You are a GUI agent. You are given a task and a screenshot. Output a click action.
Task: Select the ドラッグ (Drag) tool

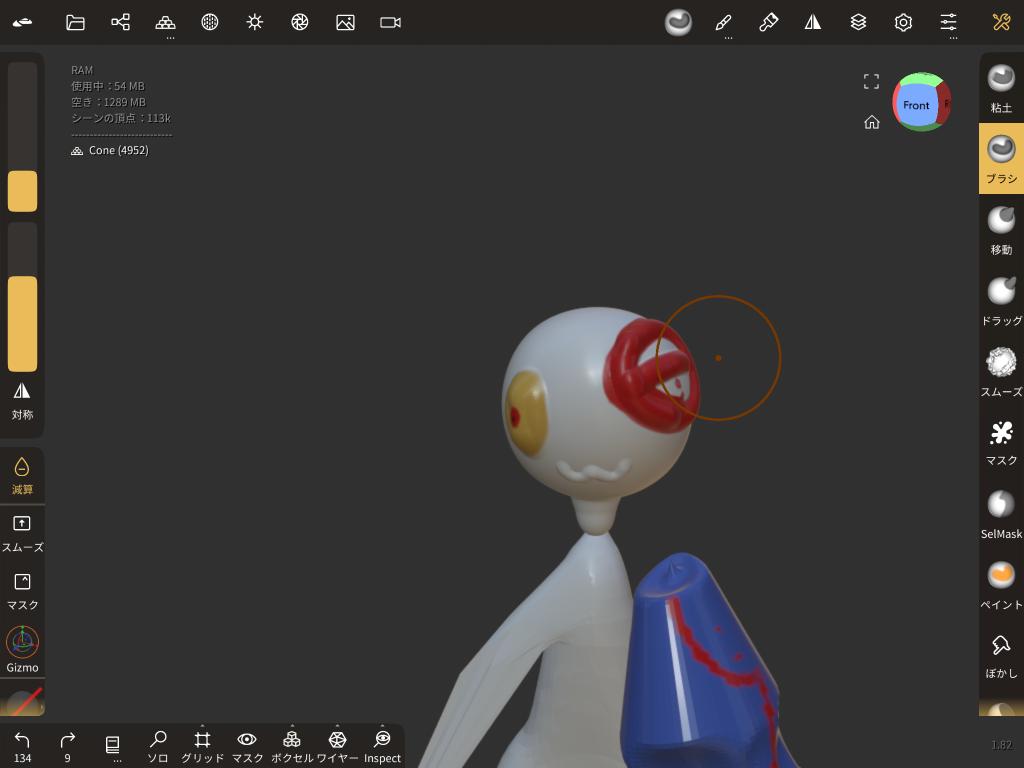tap(1001, 300)
